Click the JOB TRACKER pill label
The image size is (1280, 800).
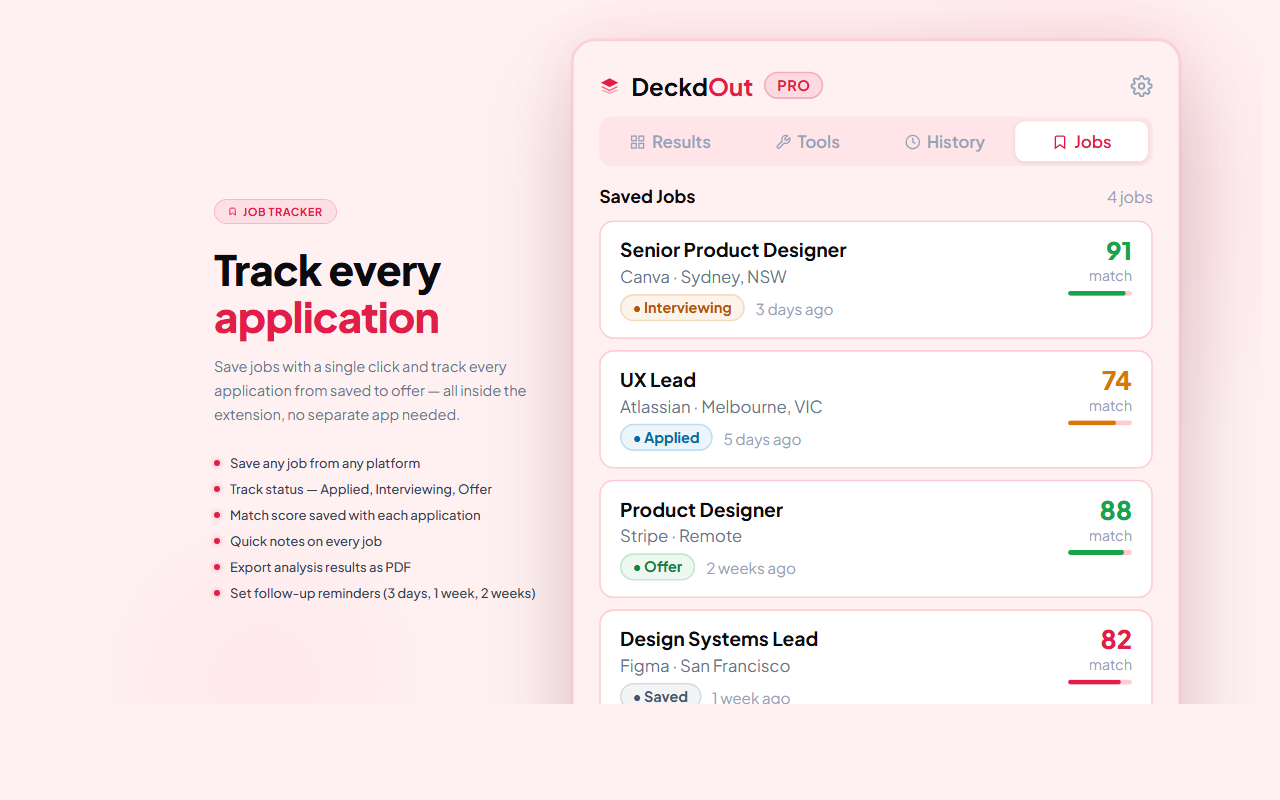[x=275, y=211]
